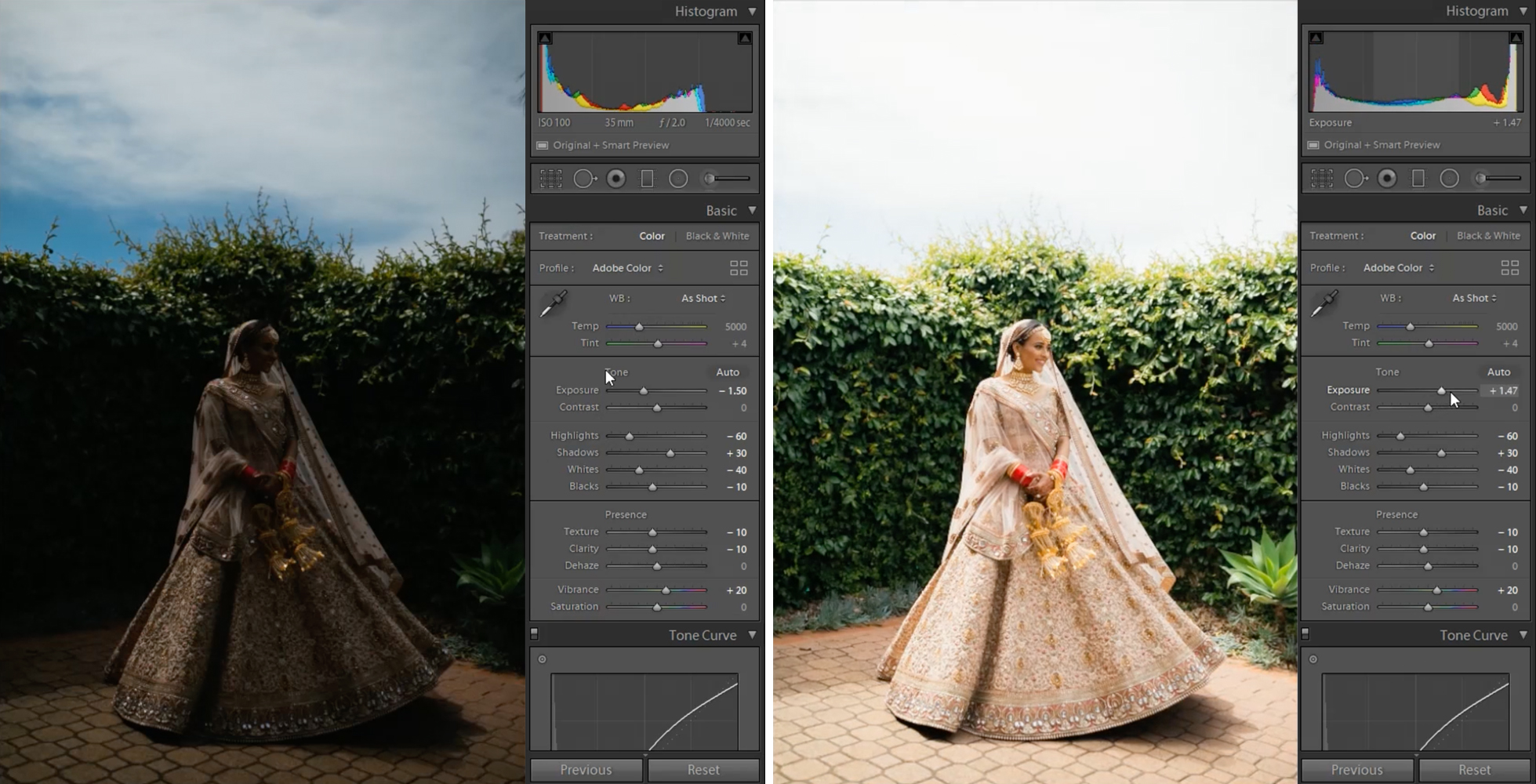Collapse Histogram panel in left panel
Image resolution: width=1536 pixels, height=784 pixels.
click(752, 12)
